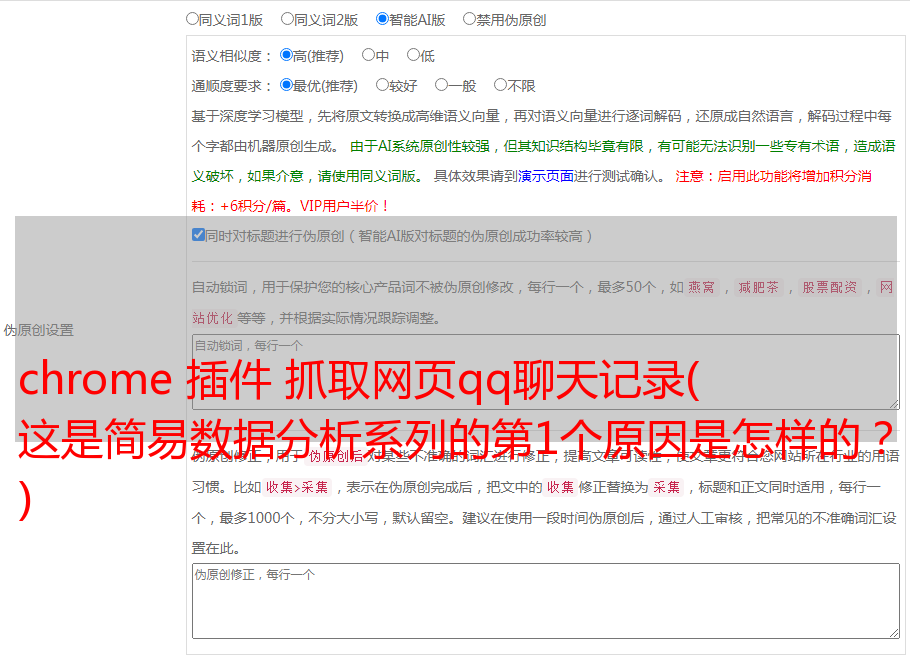Choose 最优(推荐) for 通顺度要求
This screenshot has width=911, height=658.
click(x=286, y=85)
